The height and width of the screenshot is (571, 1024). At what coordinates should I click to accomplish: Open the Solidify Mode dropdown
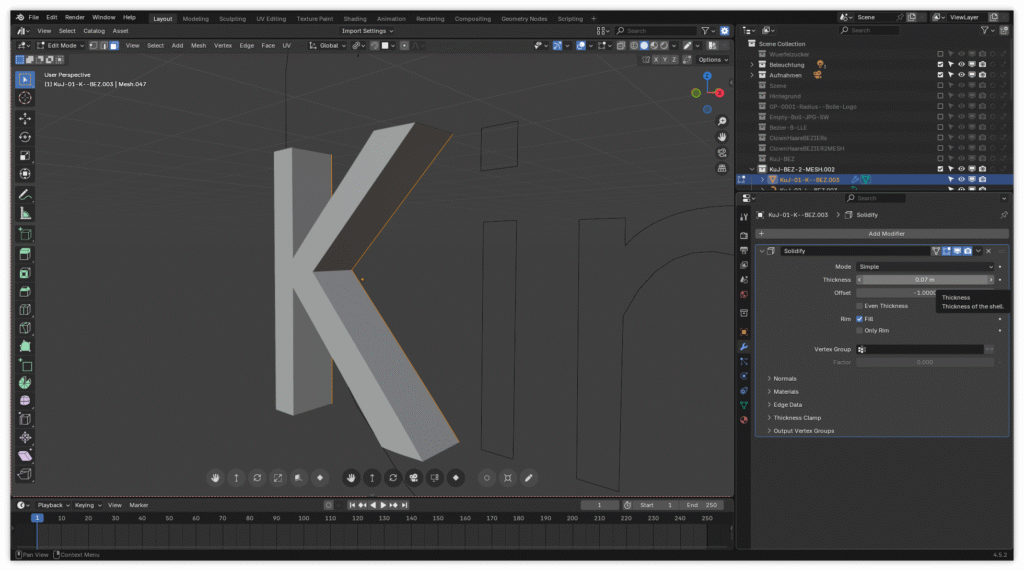924,267
